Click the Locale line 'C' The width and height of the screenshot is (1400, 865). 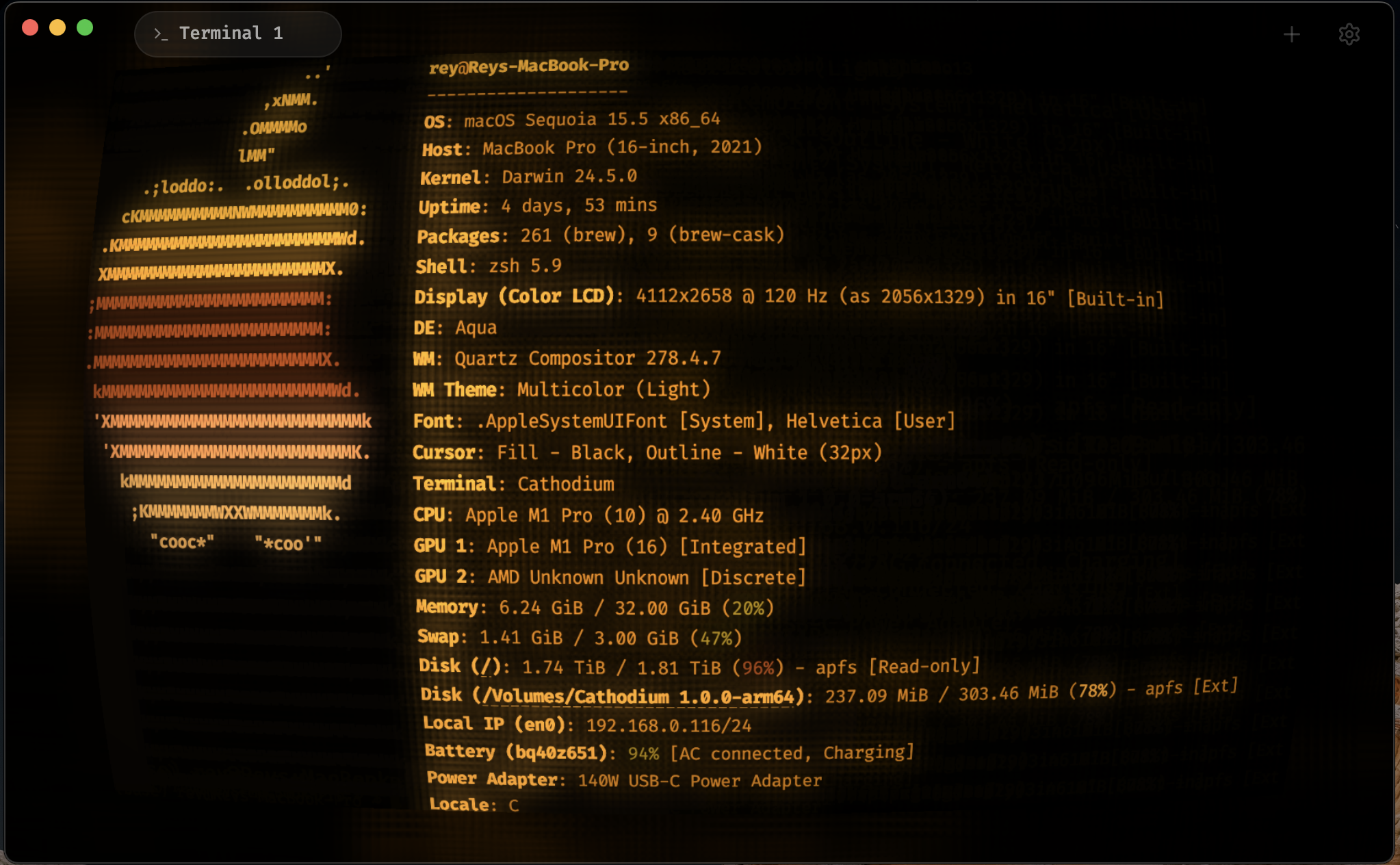(514, 805)
